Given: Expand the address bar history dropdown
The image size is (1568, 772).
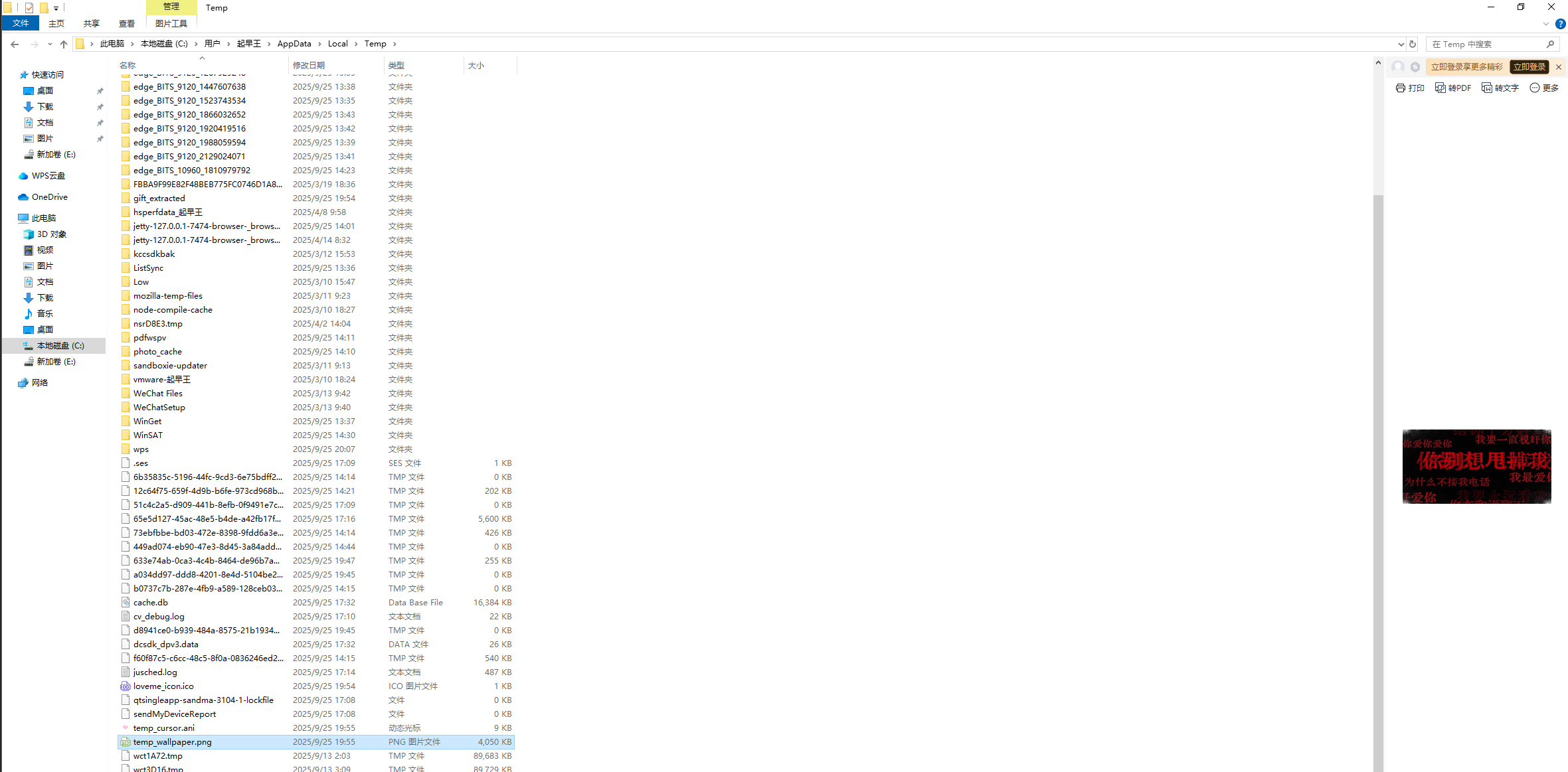Looking at the screenshot, I should click(x=1401, y=44).
